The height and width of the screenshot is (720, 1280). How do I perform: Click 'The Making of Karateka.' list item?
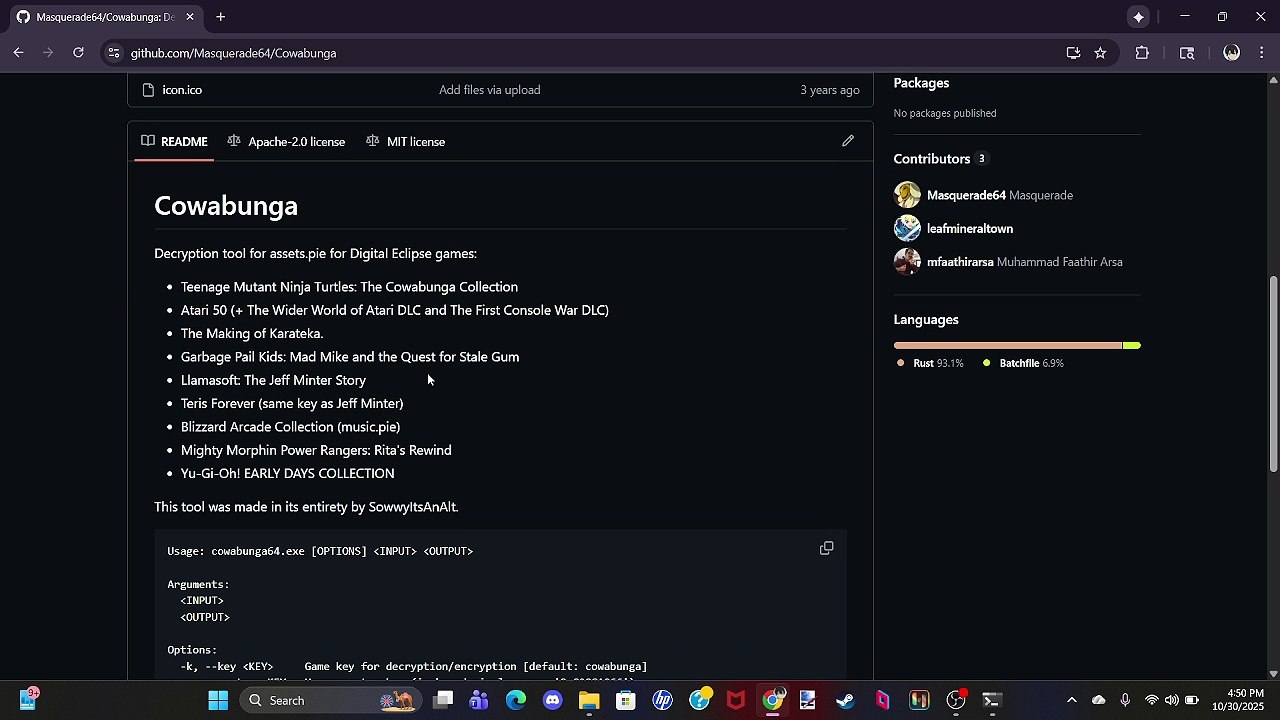pyautogui.click(x=252, y=333)
